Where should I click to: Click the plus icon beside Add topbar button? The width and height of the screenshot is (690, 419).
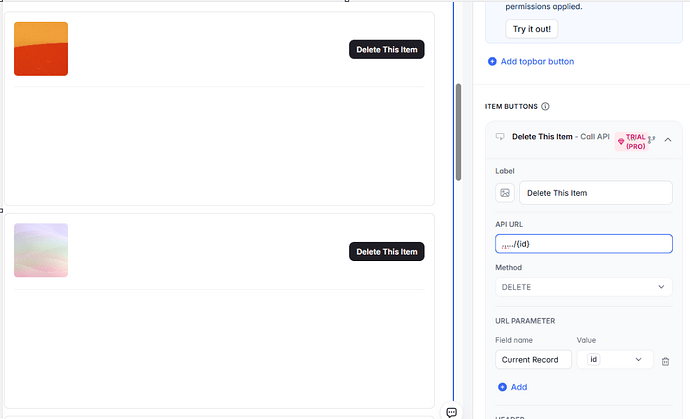[x=492, y=62]
